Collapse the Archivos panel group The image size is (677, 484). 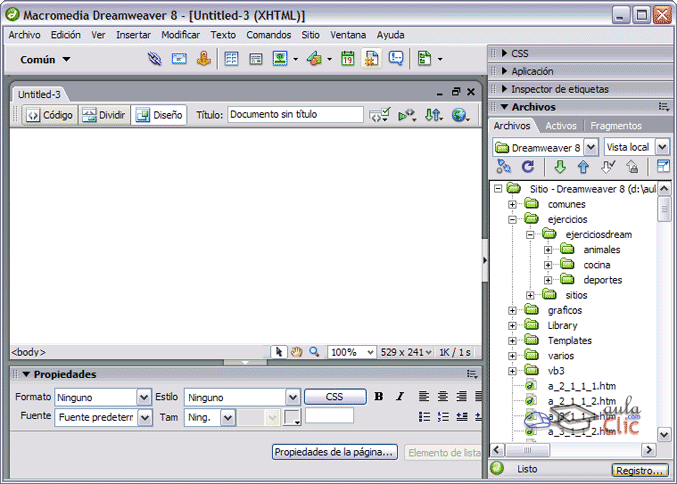click(x=504, y=107)
